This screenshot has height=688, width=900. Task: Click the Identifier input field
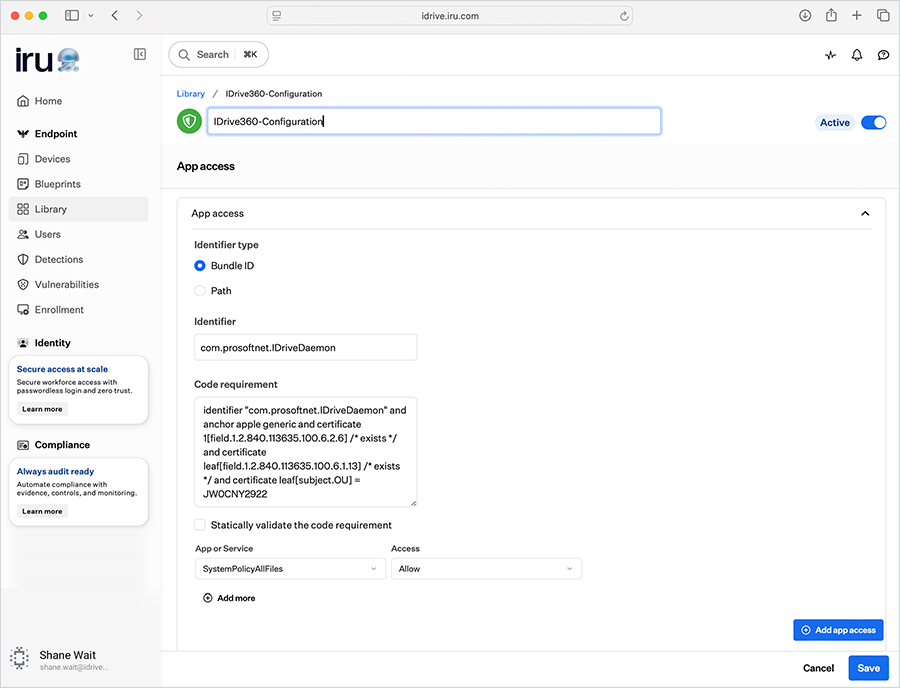point(305,348)
